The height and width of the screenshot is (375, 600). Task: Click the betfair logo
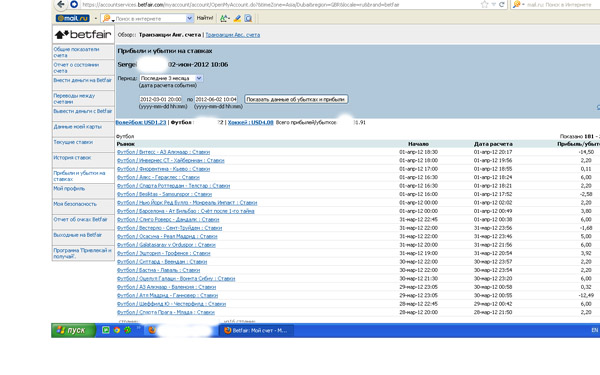coord(83,34)
